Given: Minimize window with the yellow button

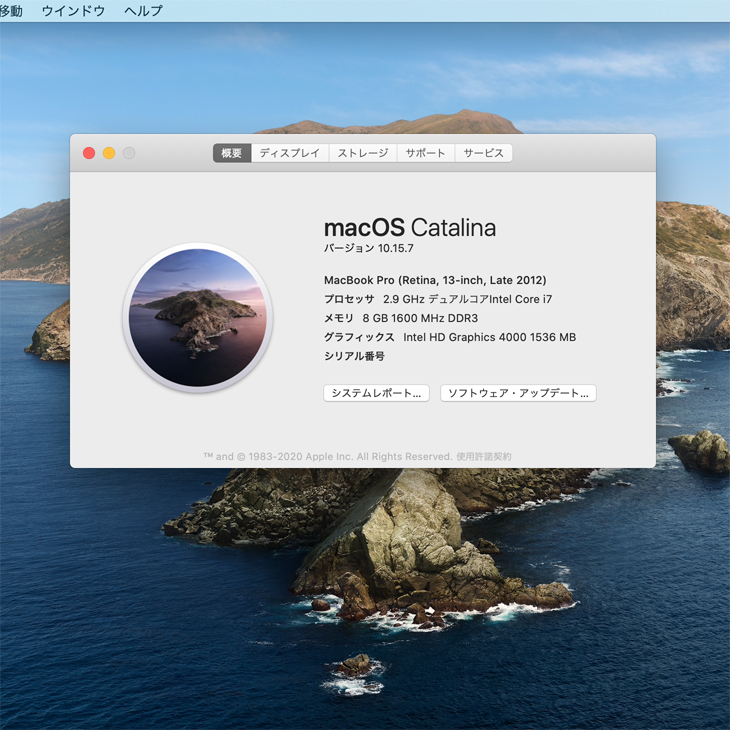Looking at the screenshot, I should pos(109,153).
